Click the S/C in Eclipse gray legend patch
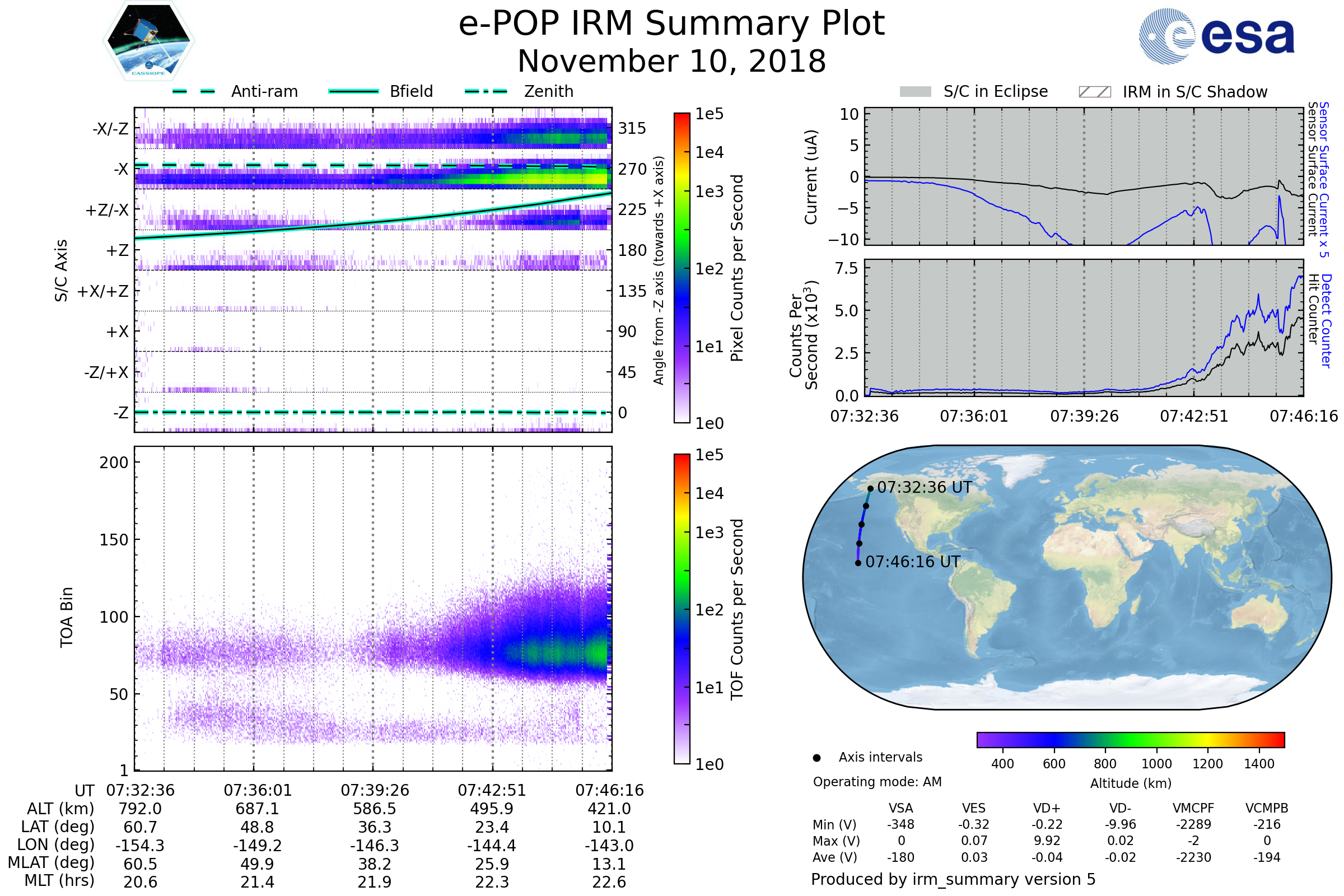Image resolution: width=1344 pixels, height=896 pixels. pos(915,92)
